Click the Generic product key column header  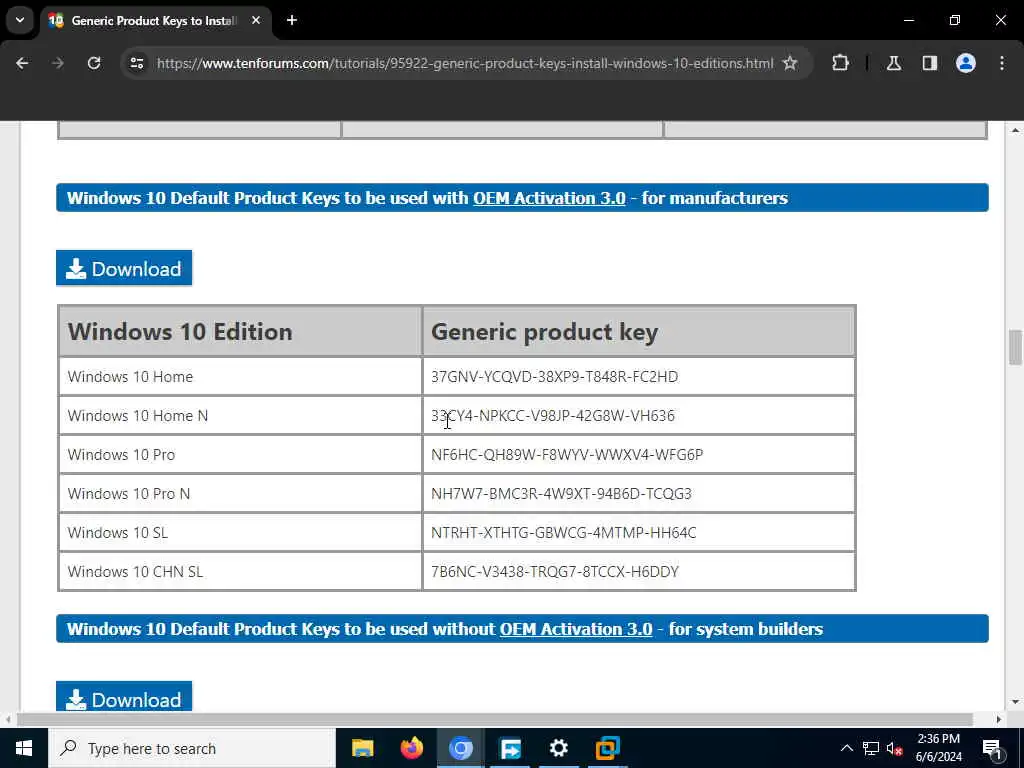639,331
